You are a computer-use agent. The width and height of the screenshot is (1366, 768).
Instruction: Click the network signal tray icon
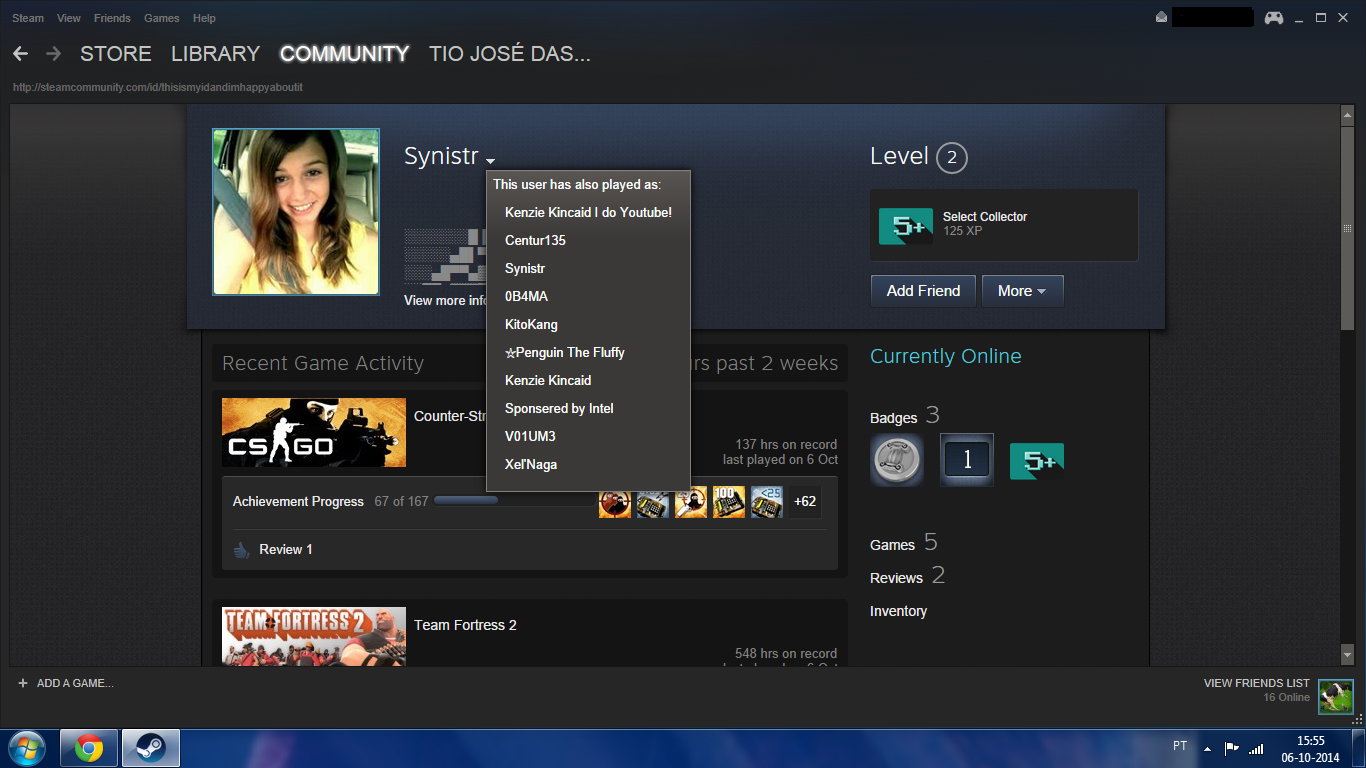coord(1256,748)
